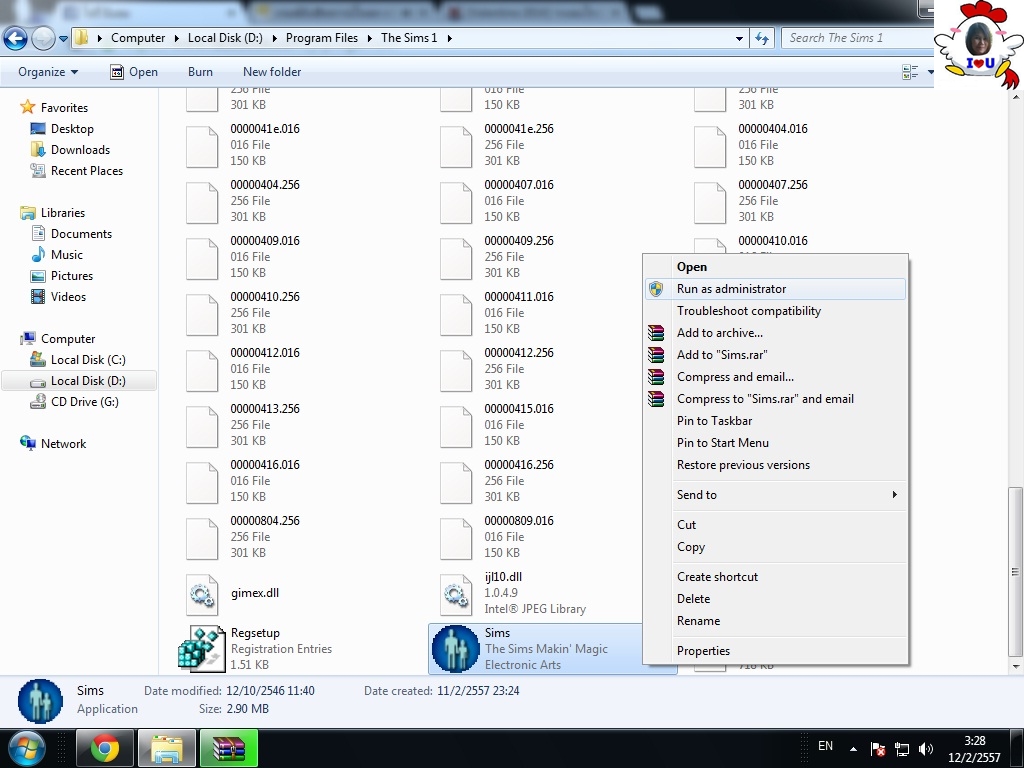Click the refresh button beside address bar

761,38
